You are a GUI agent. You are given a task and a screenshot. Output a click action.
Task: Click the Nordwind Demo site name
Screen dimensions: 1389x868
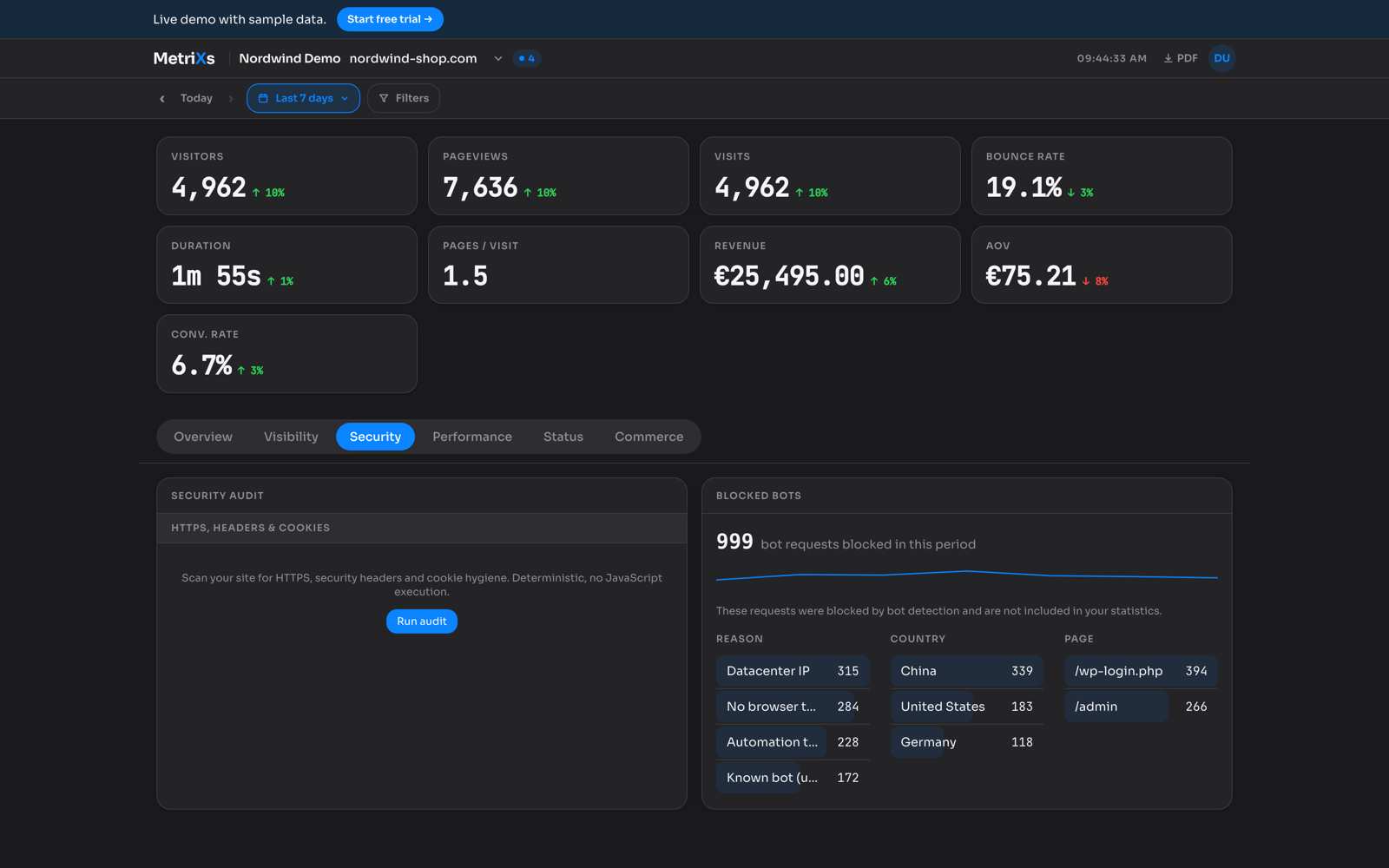[289, 58]
